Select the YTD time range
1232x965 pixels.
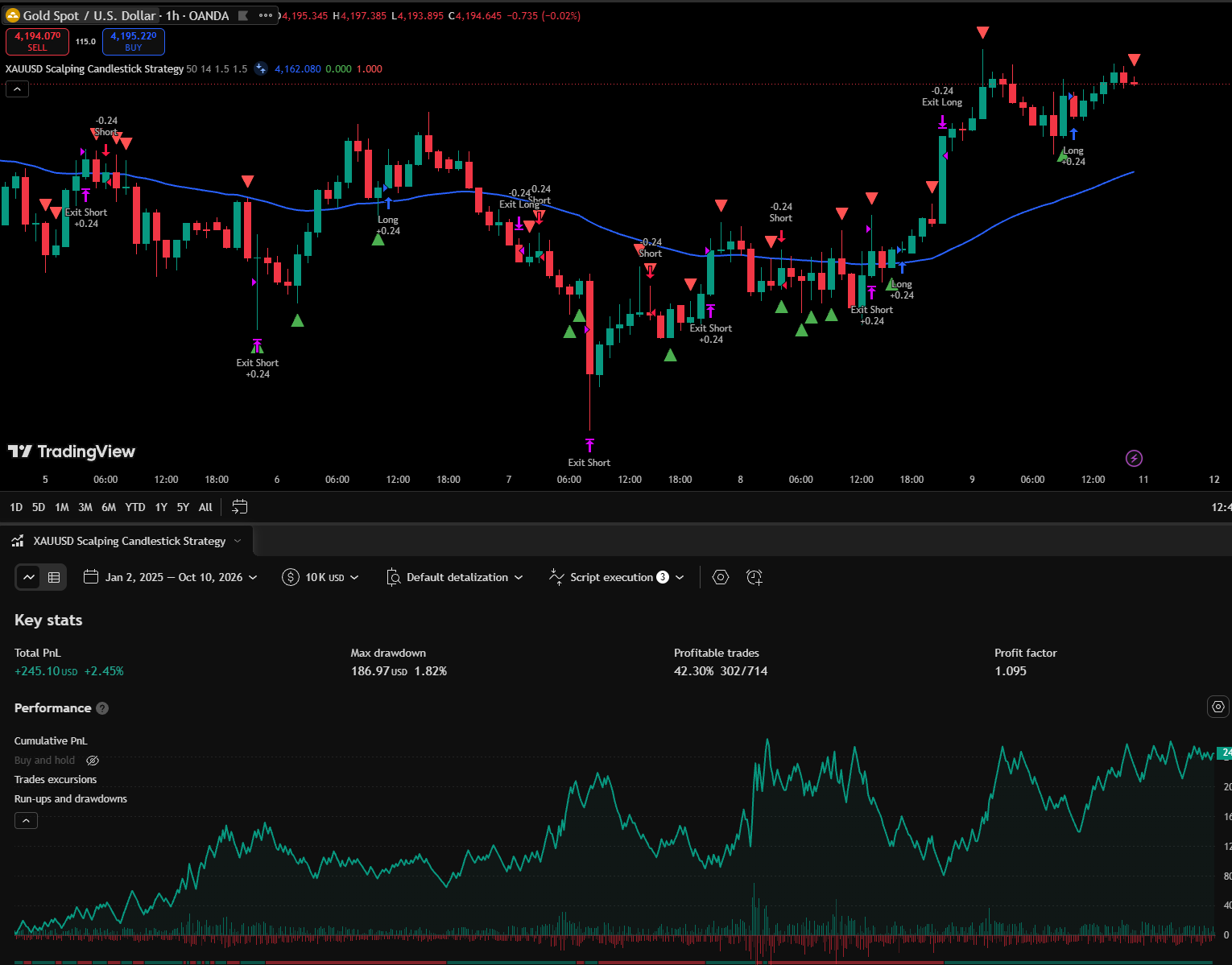135,507
